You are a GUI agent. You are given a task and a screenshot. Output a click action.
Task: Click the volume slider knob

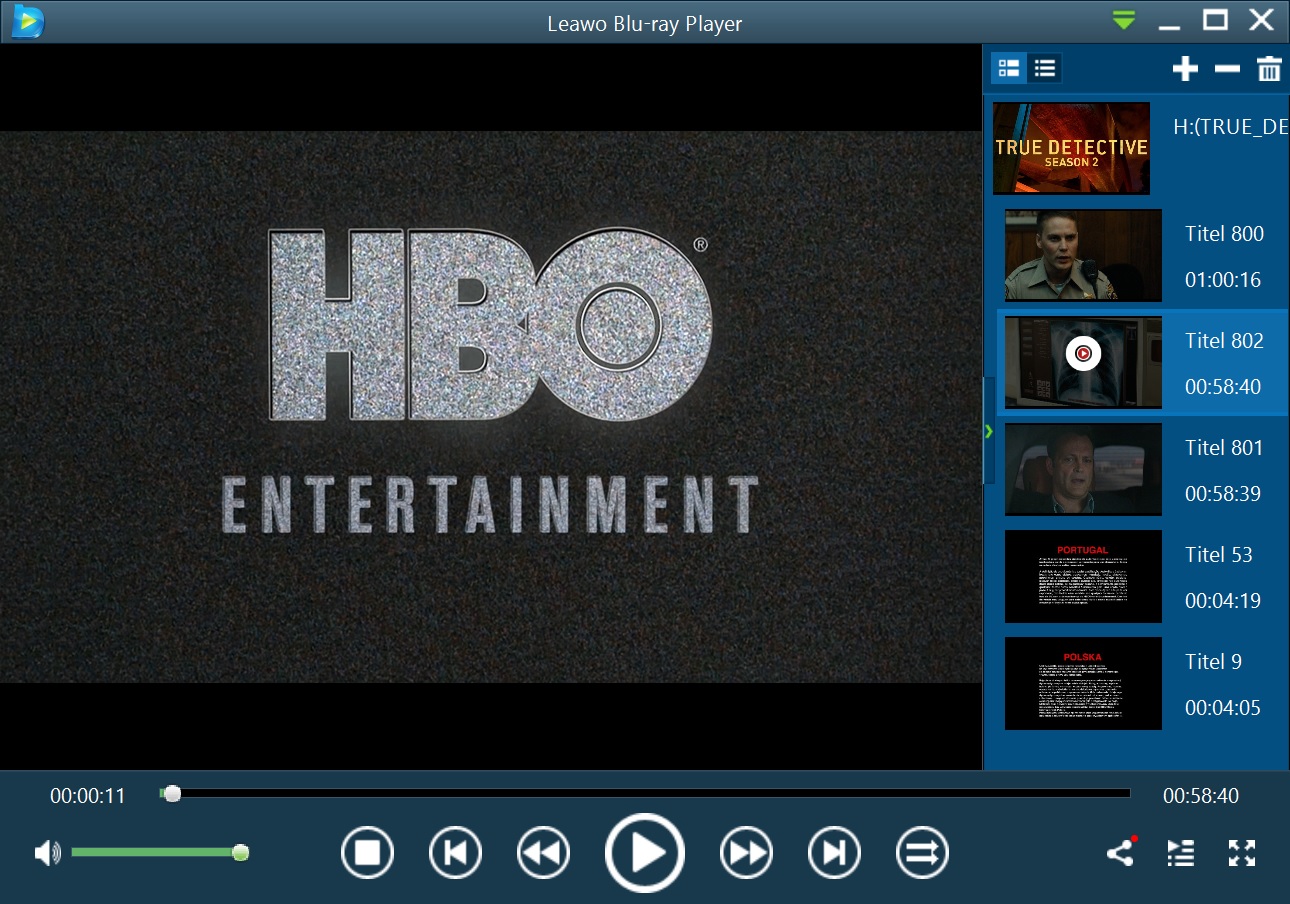tap(240, 853)
